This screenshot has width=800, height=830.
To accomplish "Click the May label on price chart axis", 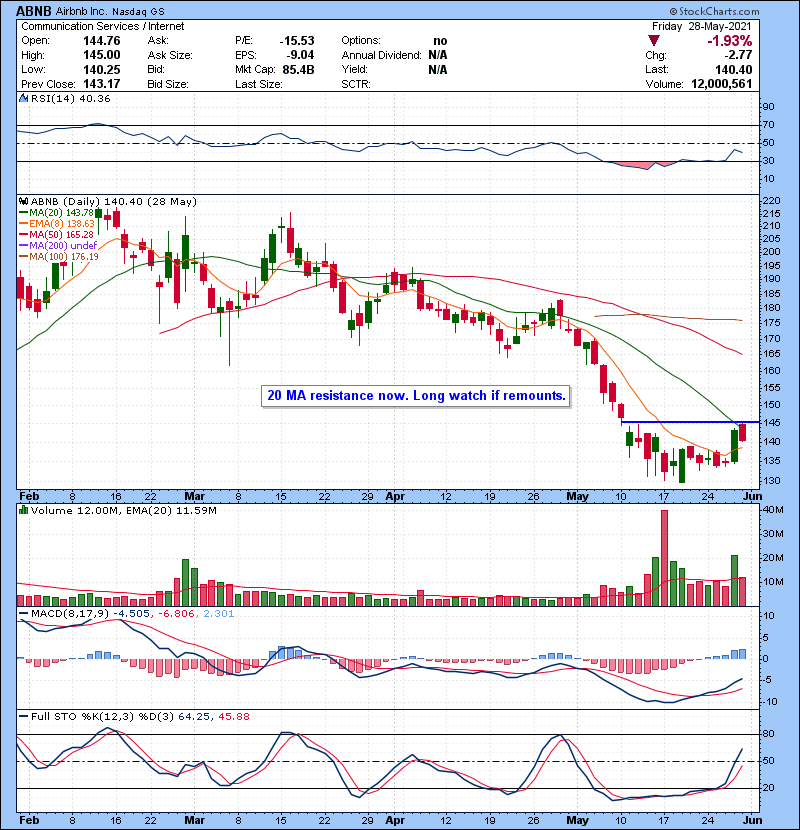I will (x=577, y=497).
